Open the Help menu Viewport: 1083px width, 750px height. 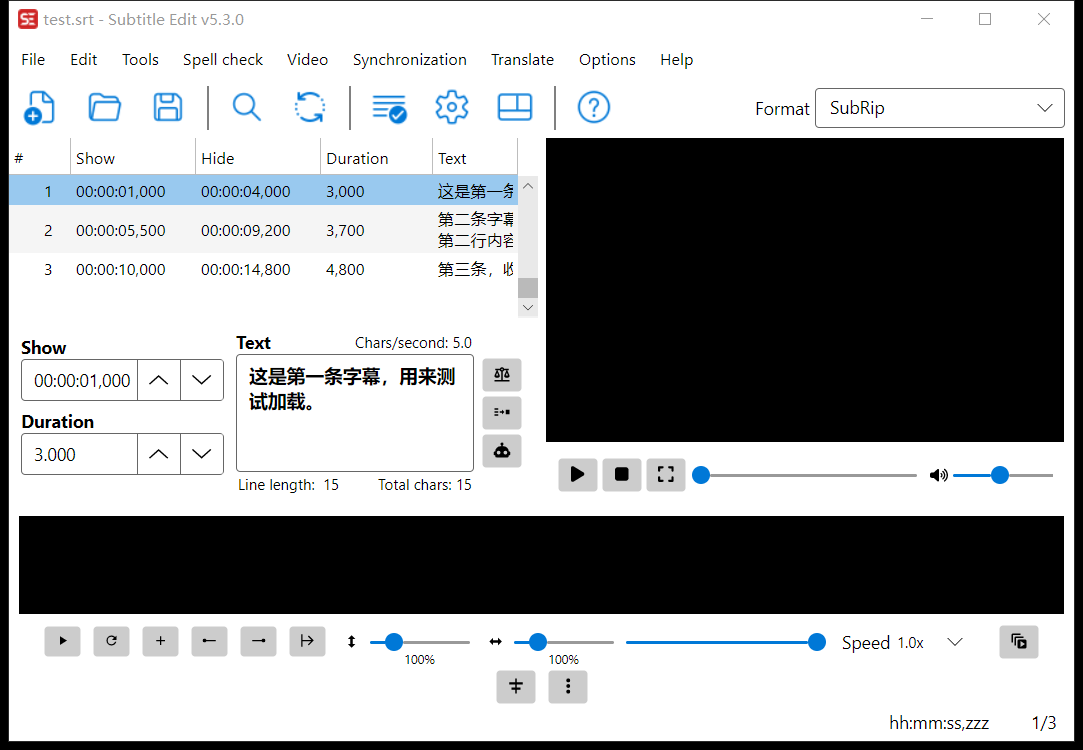click(x=676, y=59)
